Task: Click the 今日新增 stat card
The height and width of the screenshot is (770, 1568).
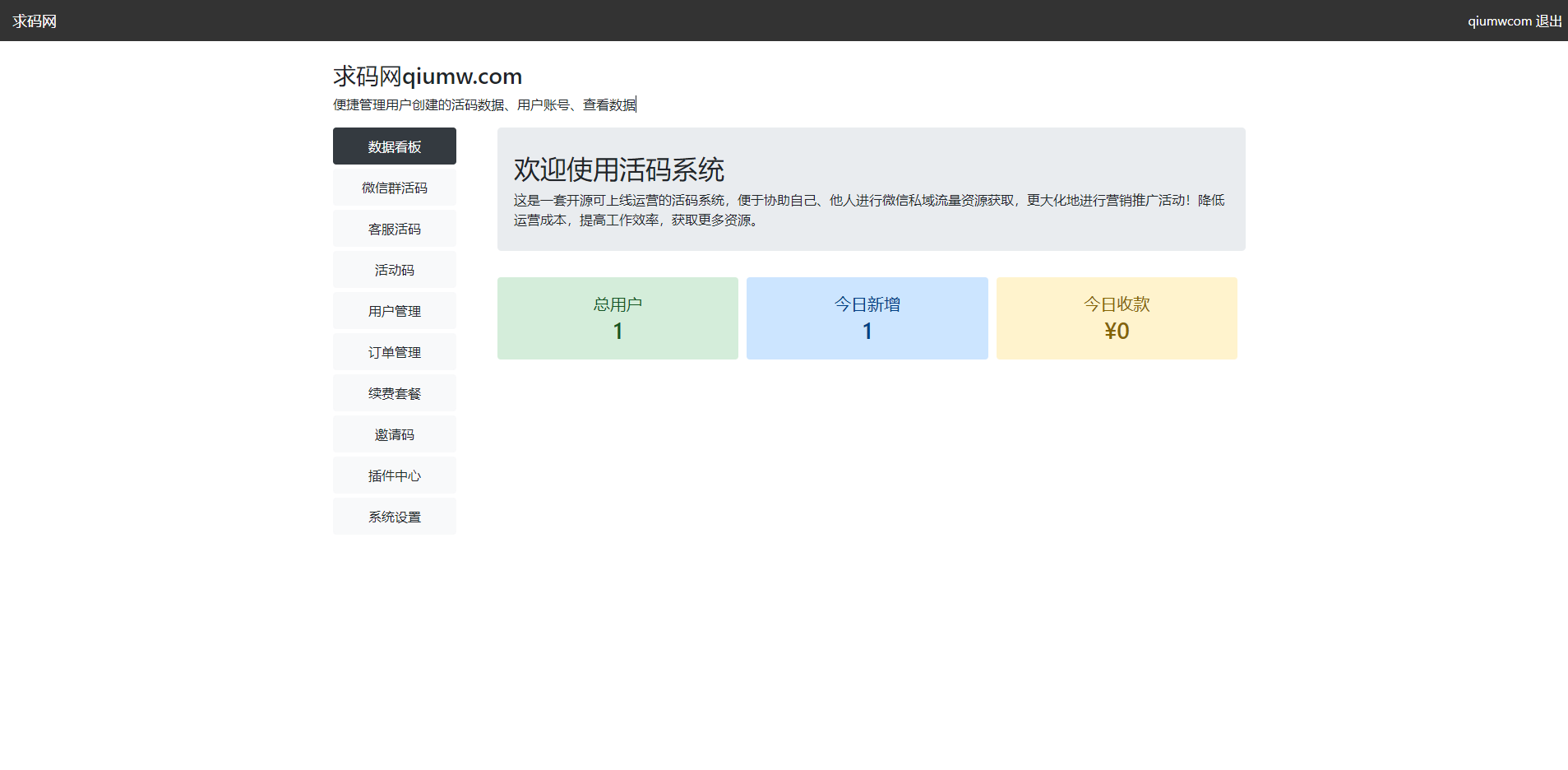Action: [x=867, y=318]
